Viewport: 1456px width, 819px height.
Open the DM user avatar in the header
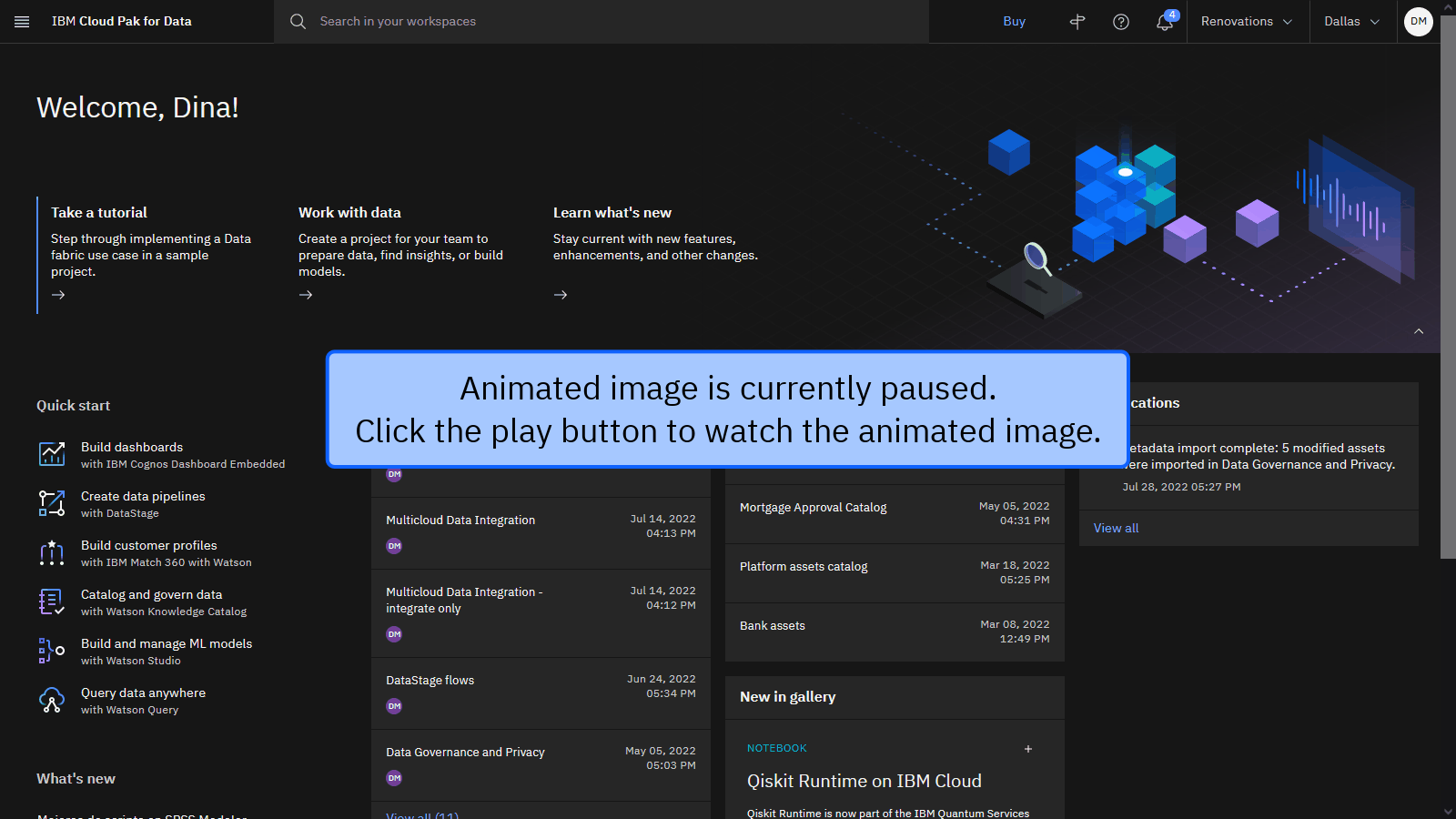click(1419, 22)
